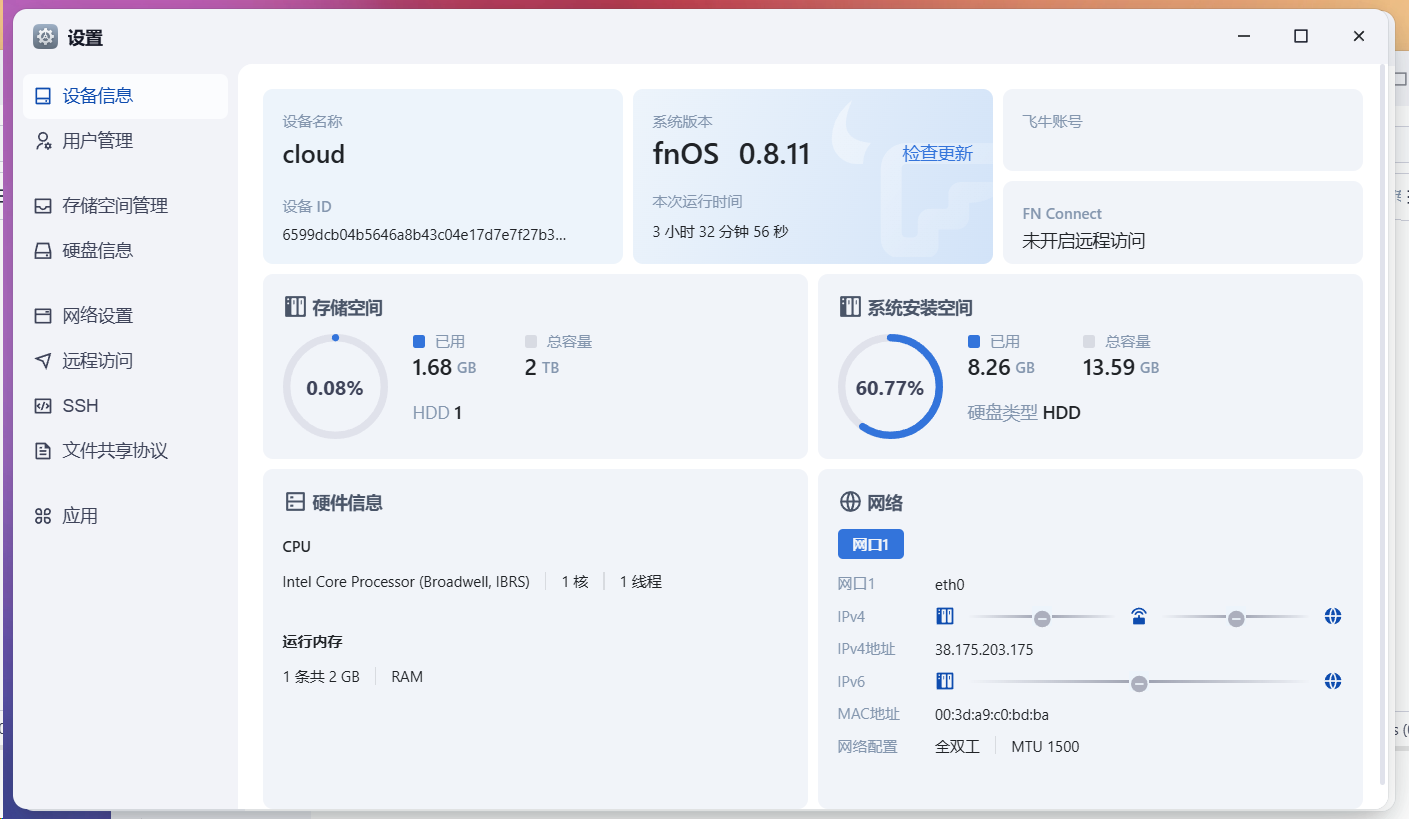Go to 存储空间管理 section
Image resolution: width=1409 pixels, height=819 pixels.
coord(126,206)
